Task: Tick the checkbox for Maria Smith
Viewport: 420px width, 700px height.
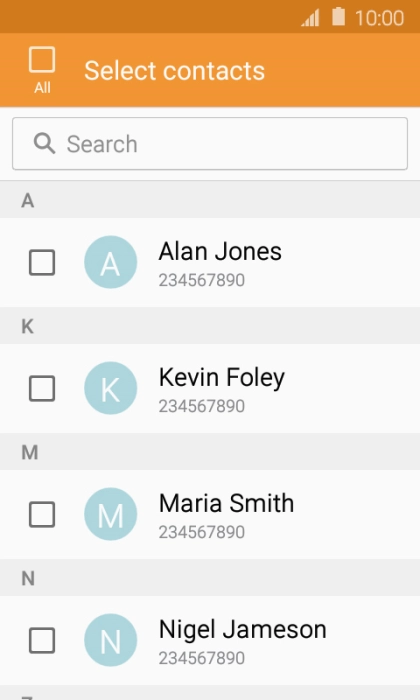Action: pyautogui.click(x=42, y=514)
